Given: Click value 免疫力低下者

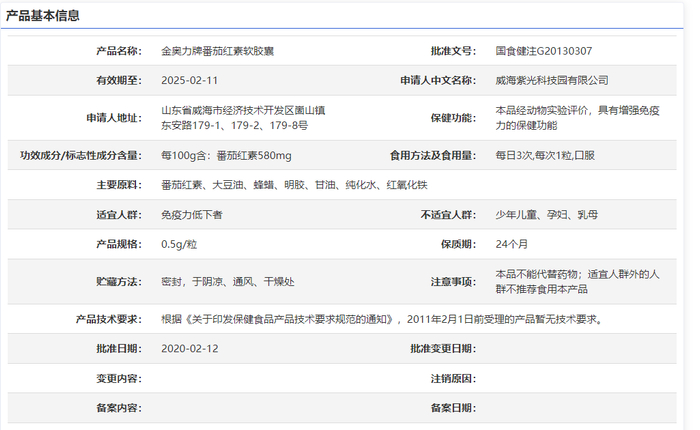Looking at the screenshot, I should (x=192, y=215).
